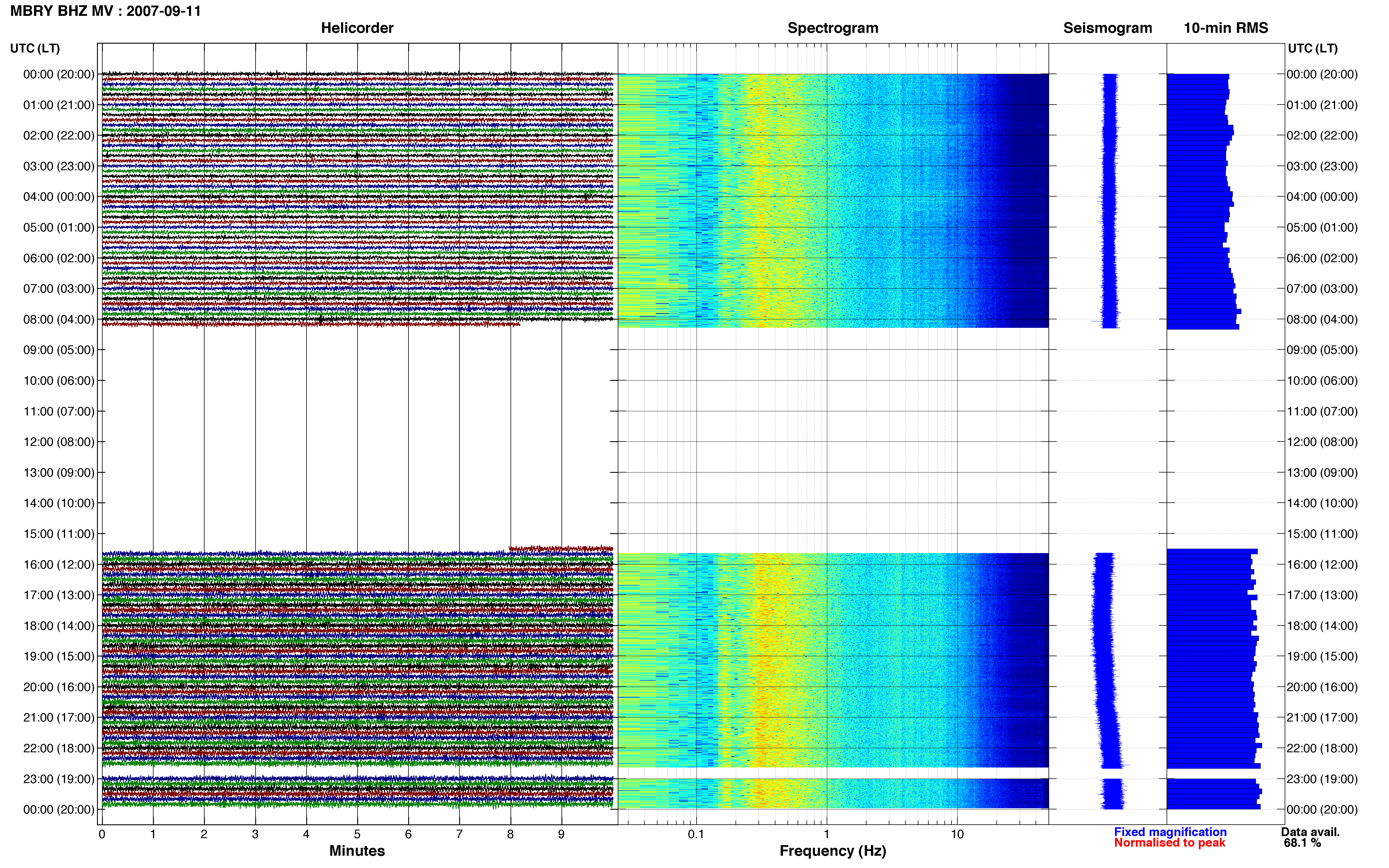
Task: Click the 10-min RMS panel heading
Action: tap(1226, 28)
